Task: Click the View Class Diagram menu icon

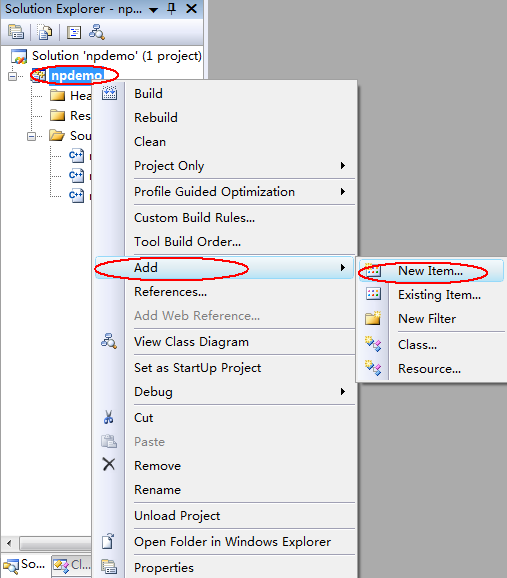Action: (109, 341)
